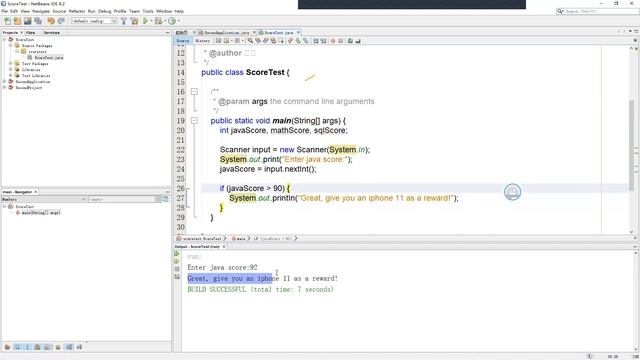Click the Redo toolbar icon
Screen dimensions: 640x360
61,21
